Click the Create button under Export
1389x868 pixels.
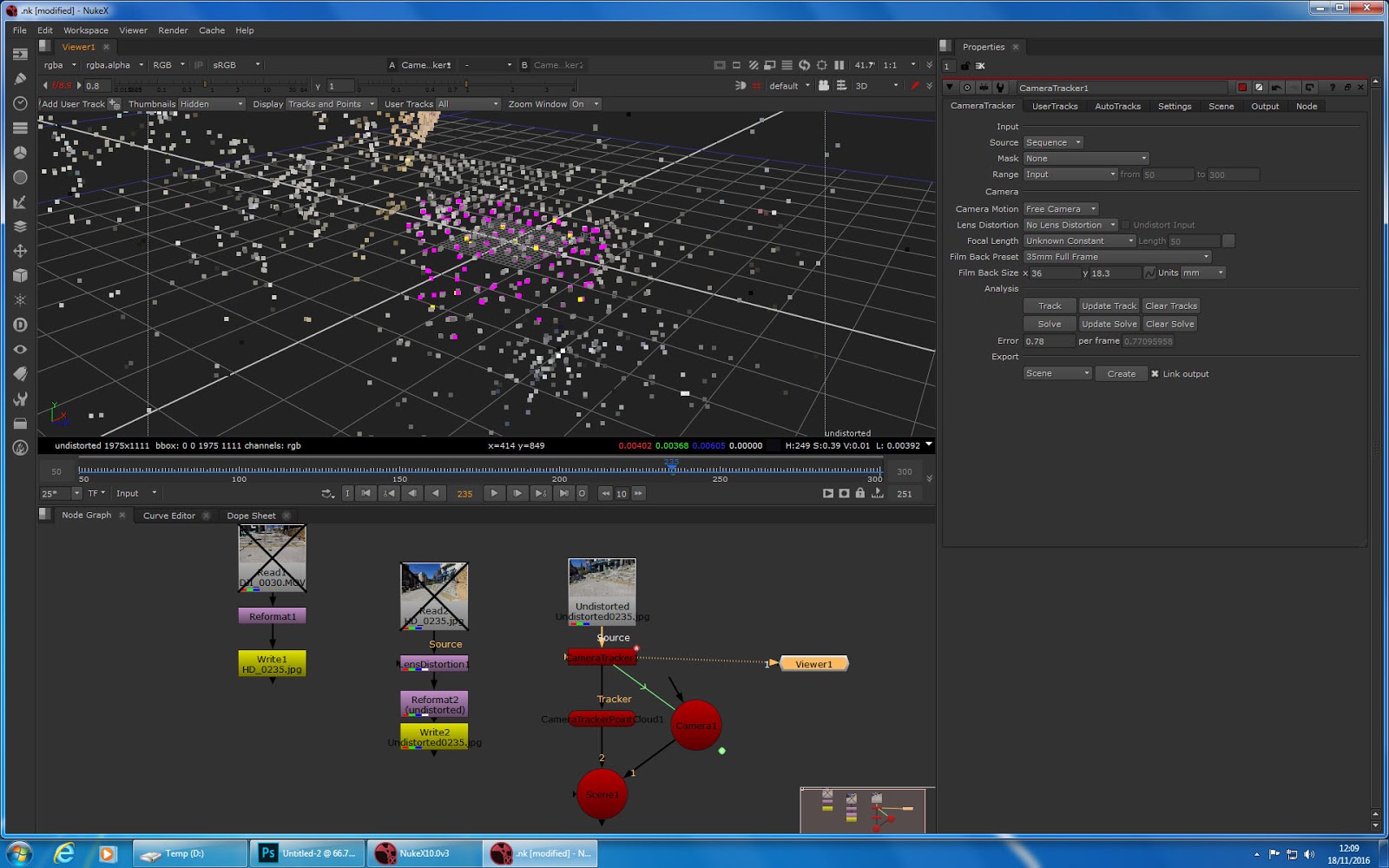pyautogui.click(x=1121, y=373)
